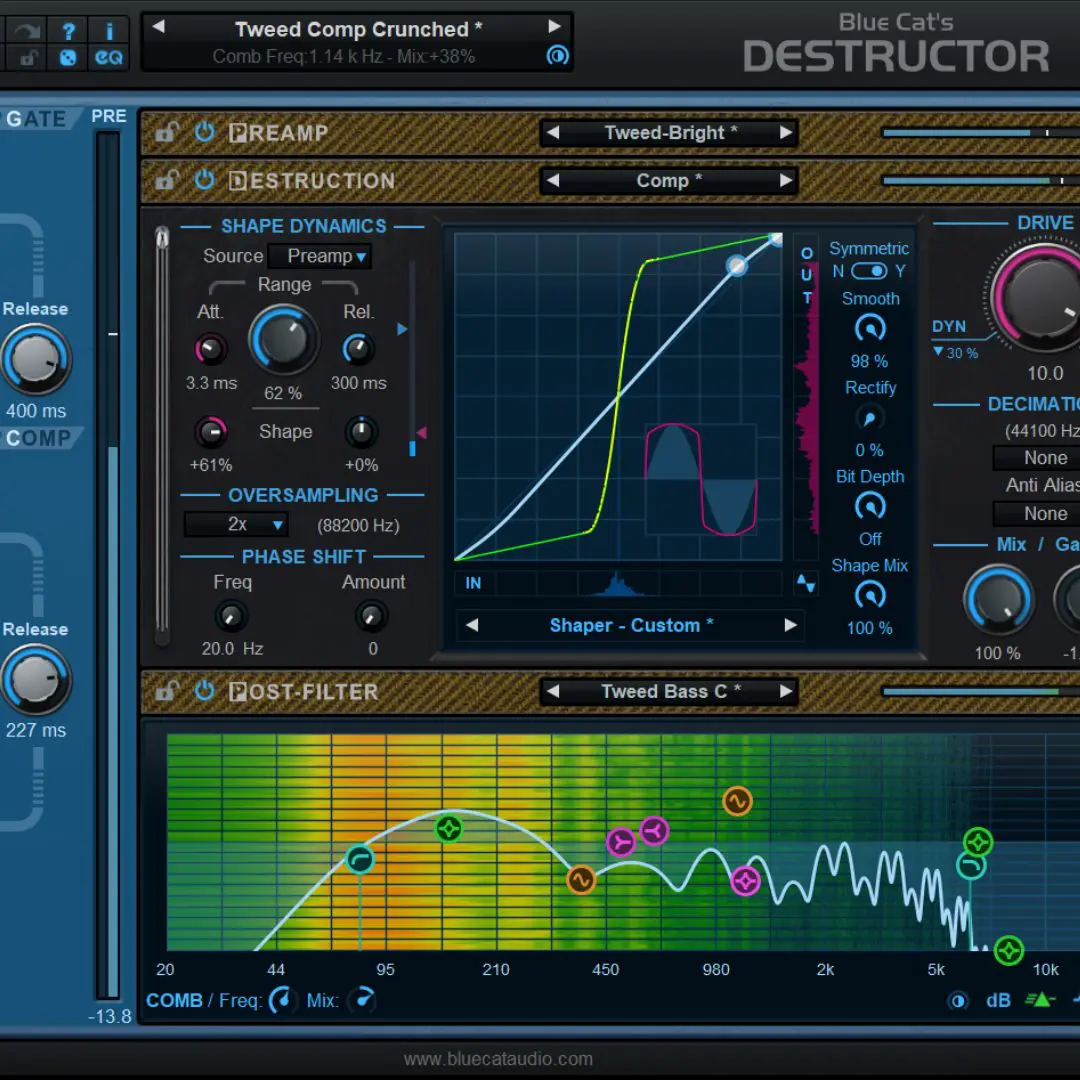Open the Source Preamp dropdown
1080x1080 pixels.
pos(320,256)
